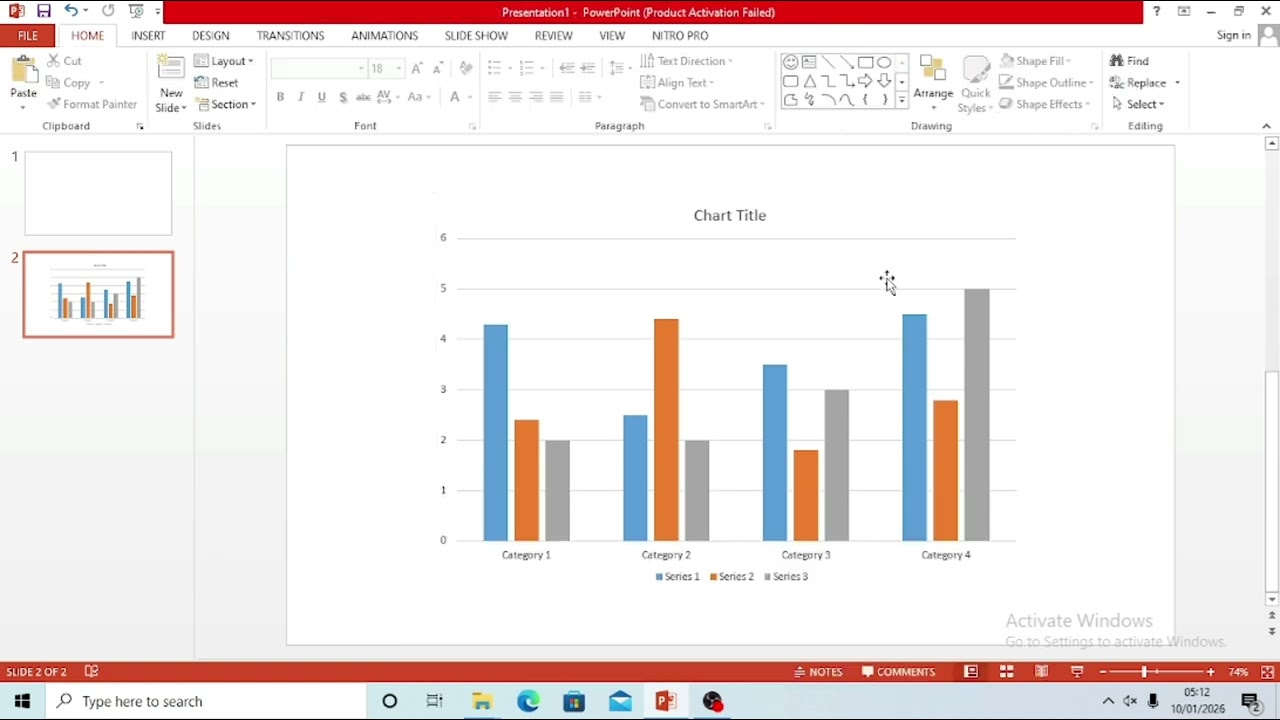
Task: Toggle bullet list
Action: coord(494,68)
